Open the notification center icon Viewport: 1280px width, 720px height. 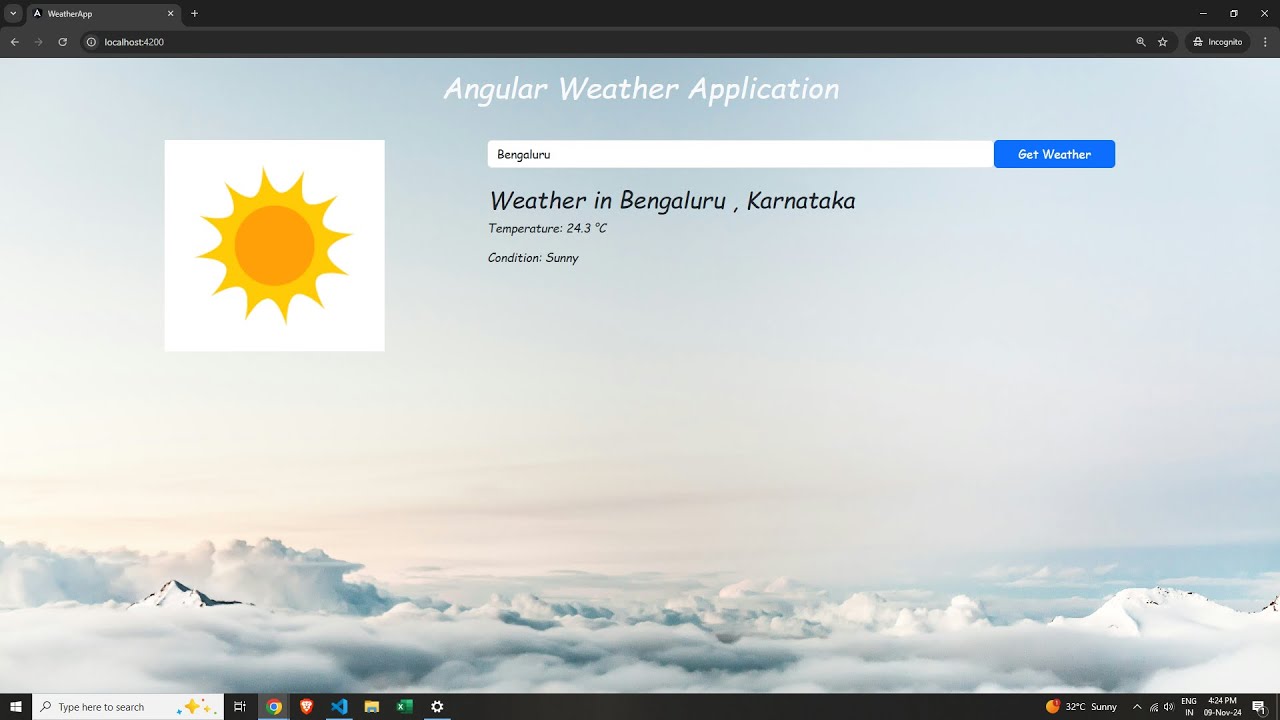pos(1259,707)
